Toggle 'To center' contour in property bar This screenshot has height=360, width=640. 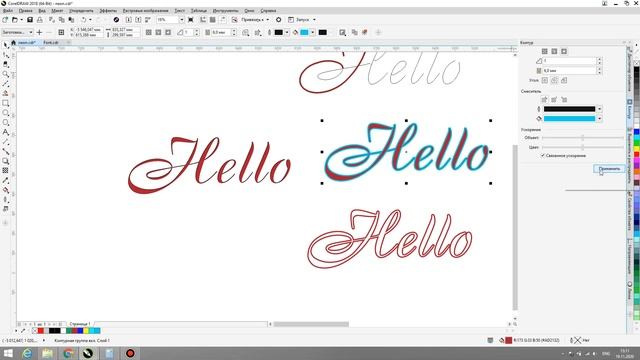tap(149, 32)
